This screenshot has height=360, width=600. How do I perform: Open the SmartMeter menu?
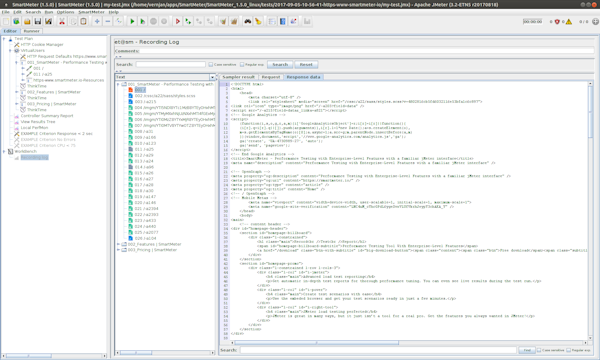point(91,12)
